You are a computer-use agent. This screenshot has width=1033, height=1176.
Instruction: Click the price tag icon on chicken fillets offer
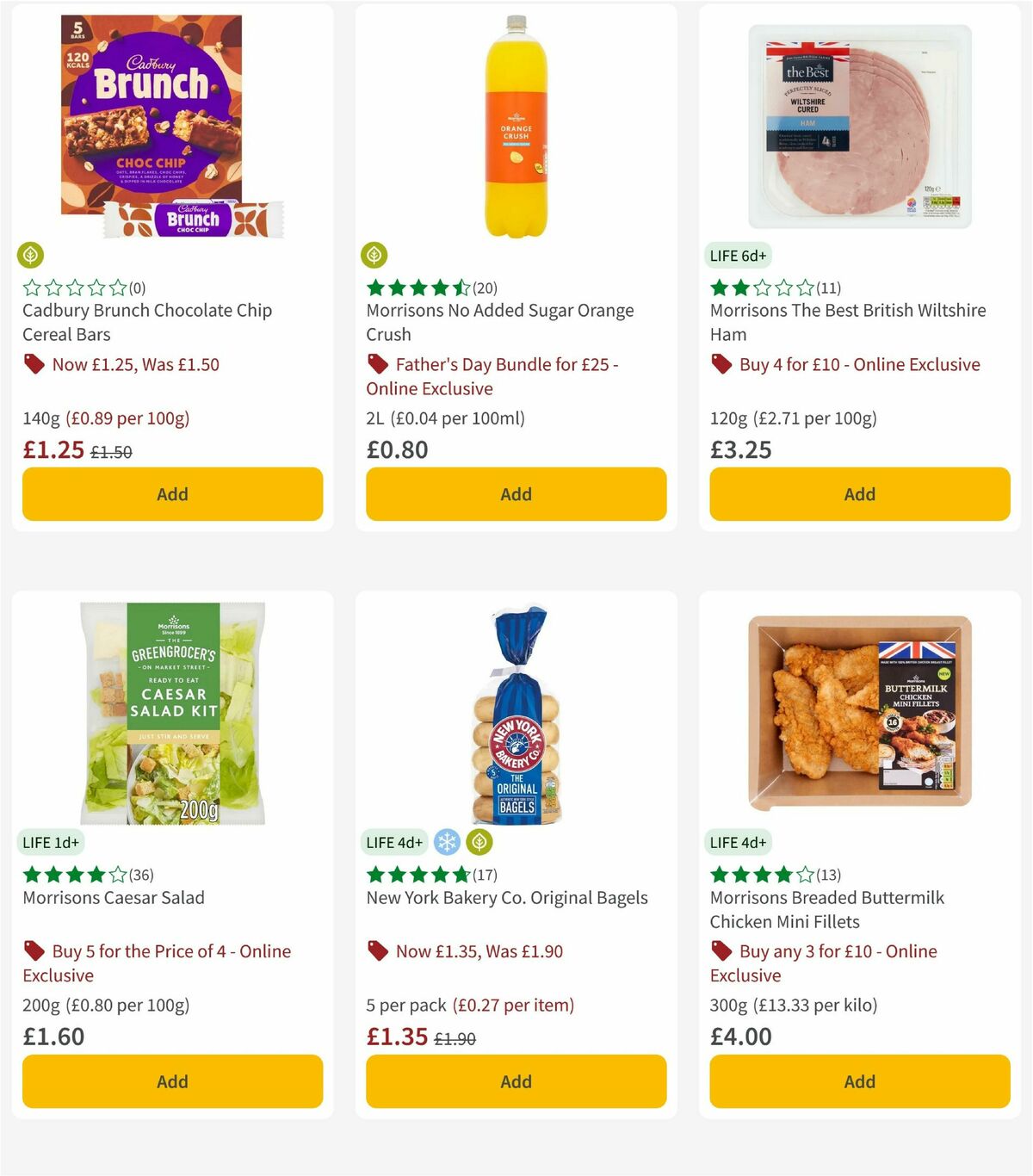[x=721, y=951]
